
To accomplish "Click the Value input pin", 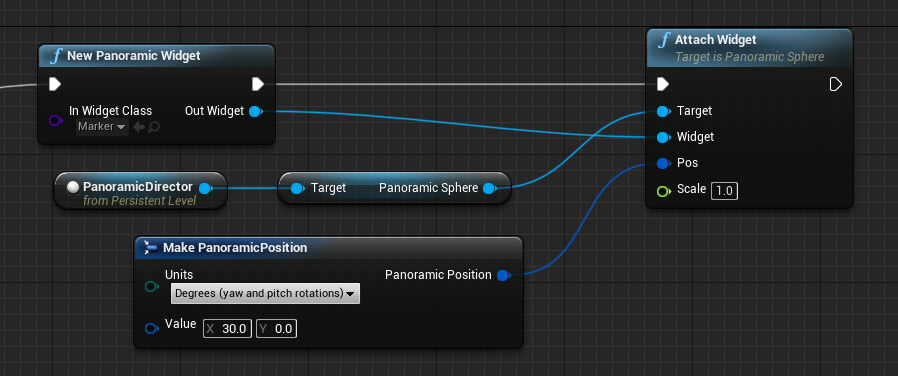I will [151, 328].
